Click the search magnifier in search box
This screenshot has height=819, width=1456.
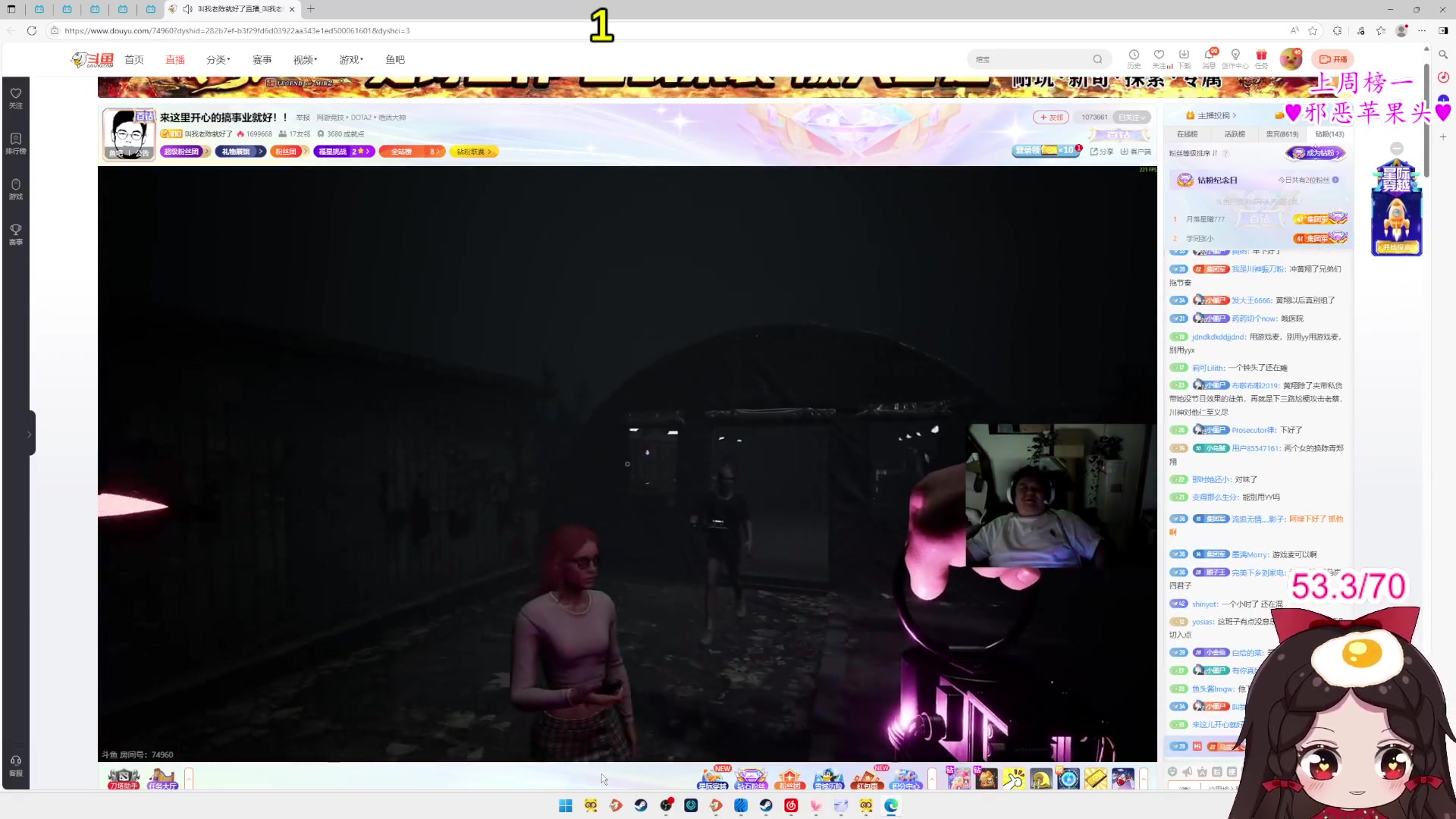(1097, 59)
